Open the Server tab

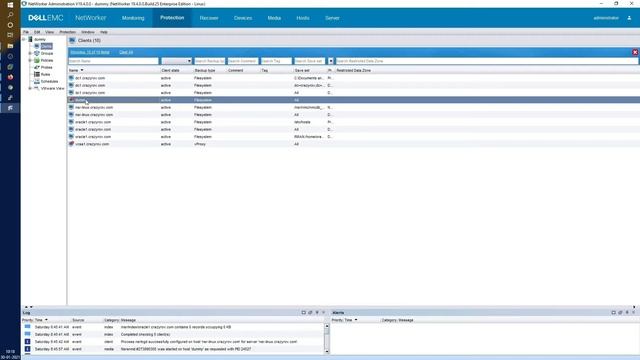332,18
